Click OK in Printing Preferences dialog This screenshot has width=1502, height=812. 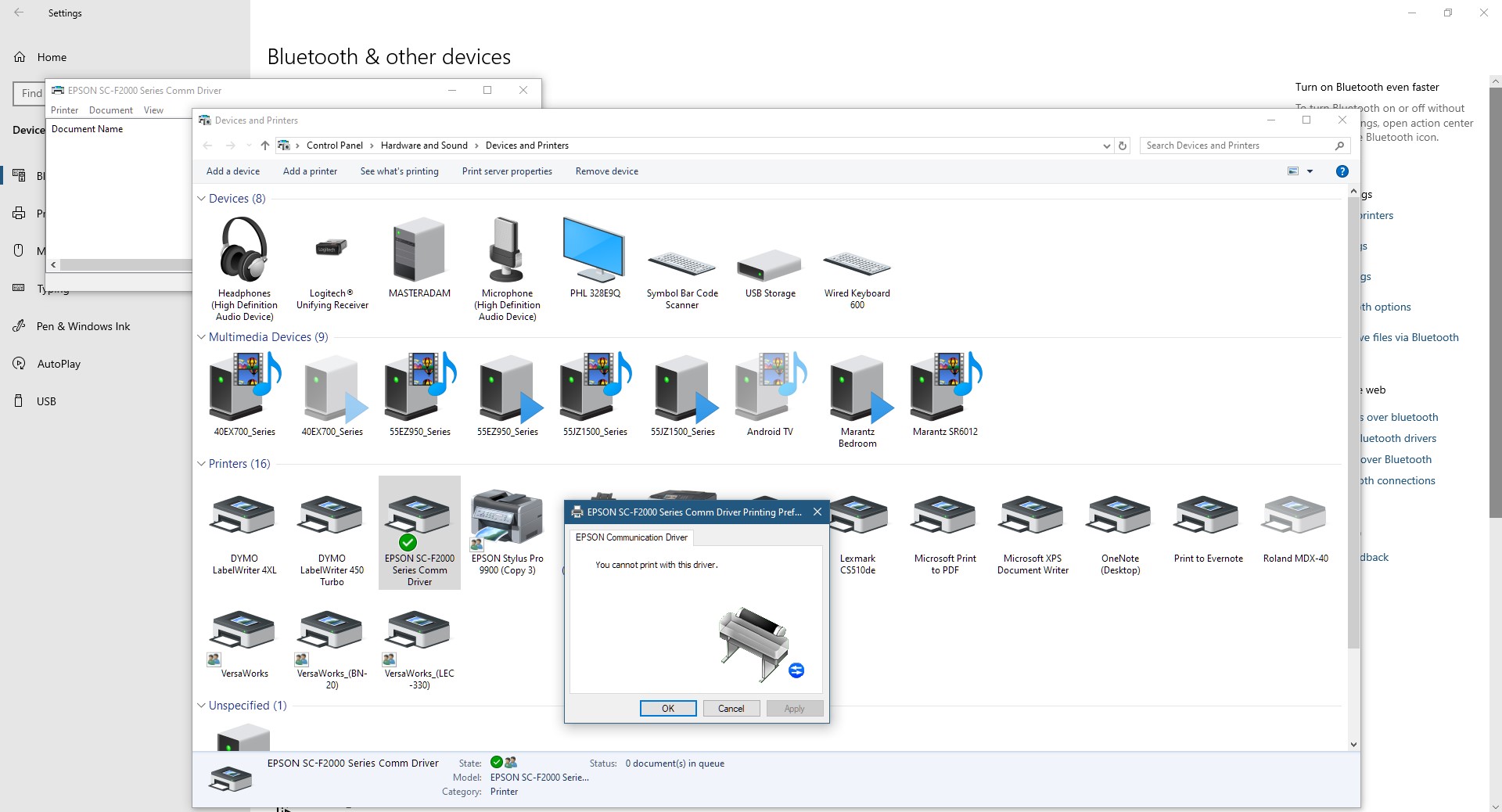(668, 709)
